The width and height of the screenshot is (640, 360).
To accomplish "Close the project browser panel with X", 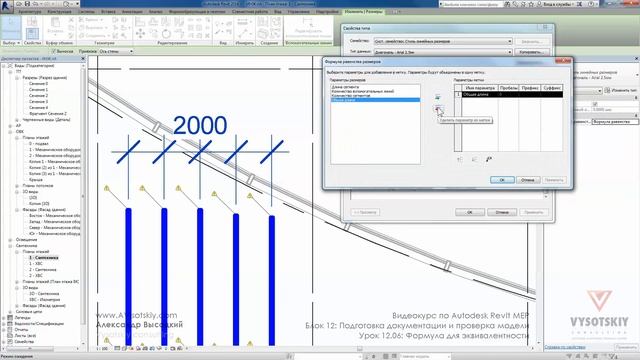I will (x=83, y=59).
